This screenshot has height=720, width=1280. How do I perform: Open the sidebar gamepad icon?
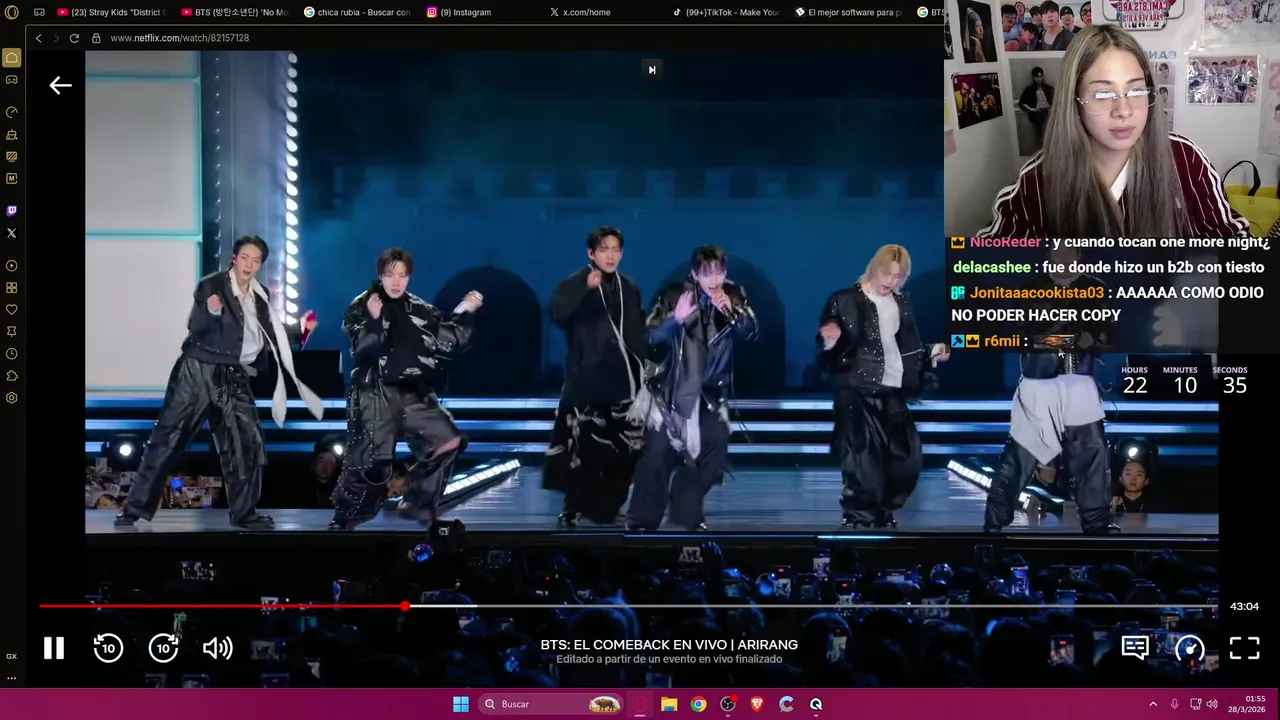[12, 80]
